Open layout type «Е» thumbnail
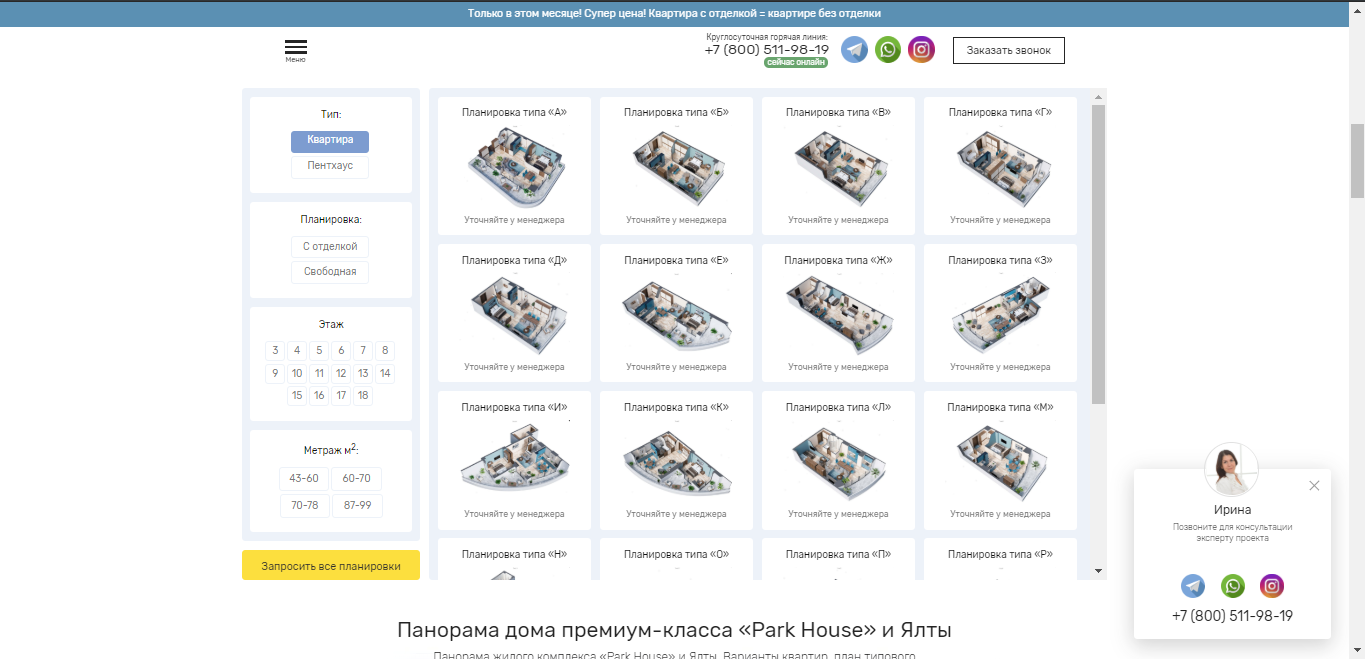This screenshot has height=659, width=1365. tap(676, 313)
